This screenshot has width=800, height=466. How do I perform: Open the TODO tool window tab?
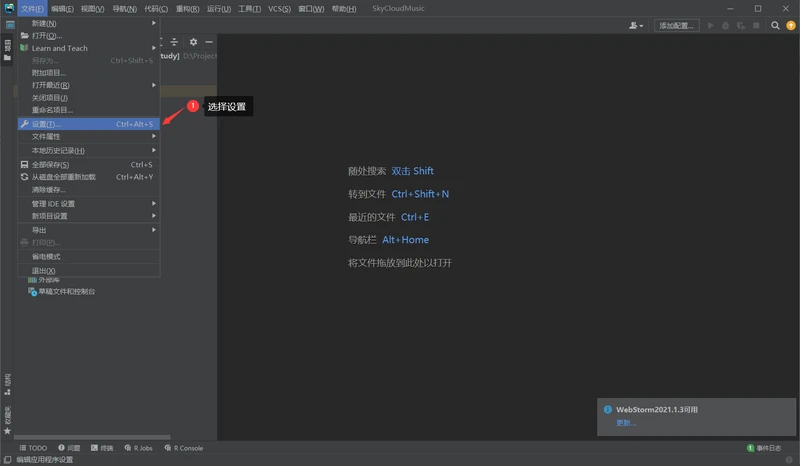(33, 448)
